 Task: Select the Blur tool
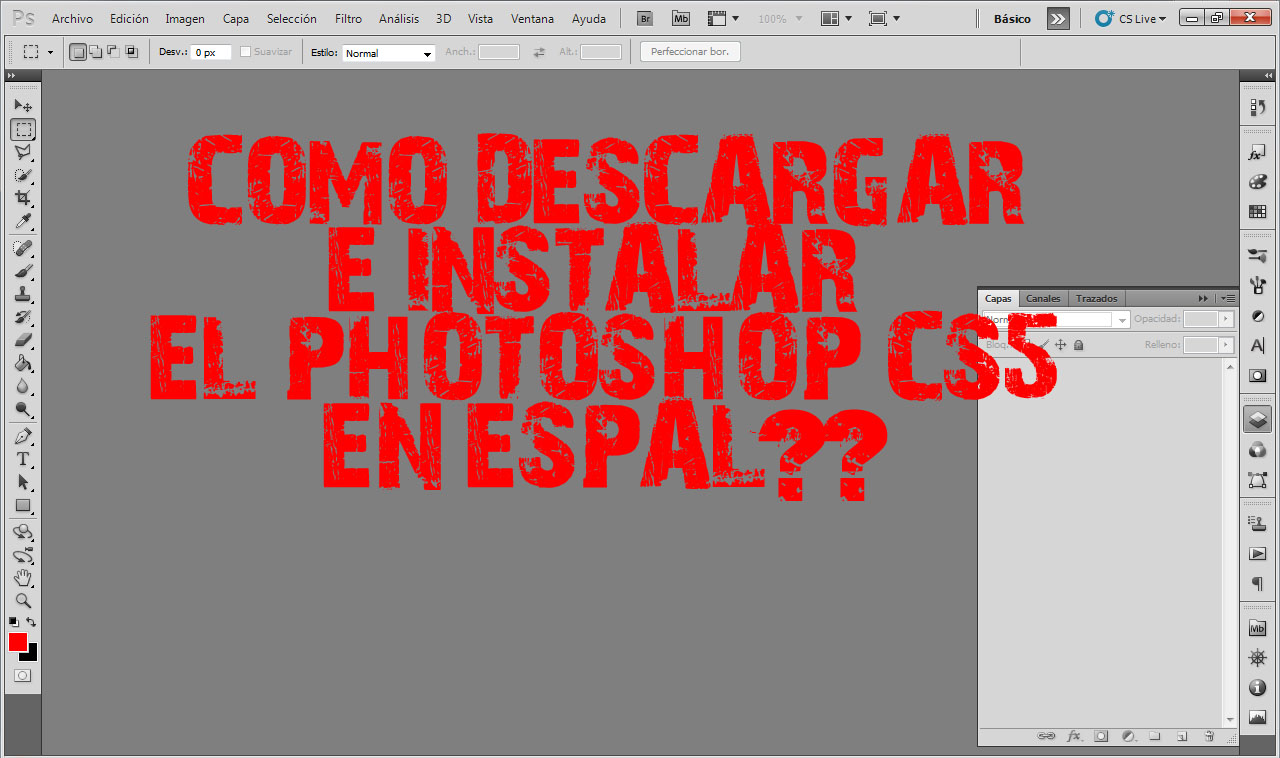coord(23,386)
